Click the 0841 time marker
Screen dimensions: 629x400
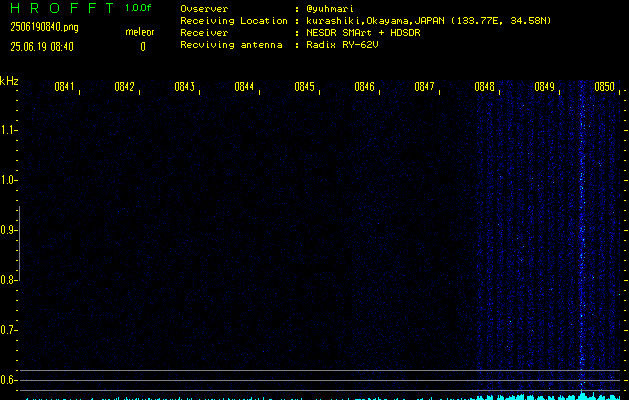click(x=64, y=87)
